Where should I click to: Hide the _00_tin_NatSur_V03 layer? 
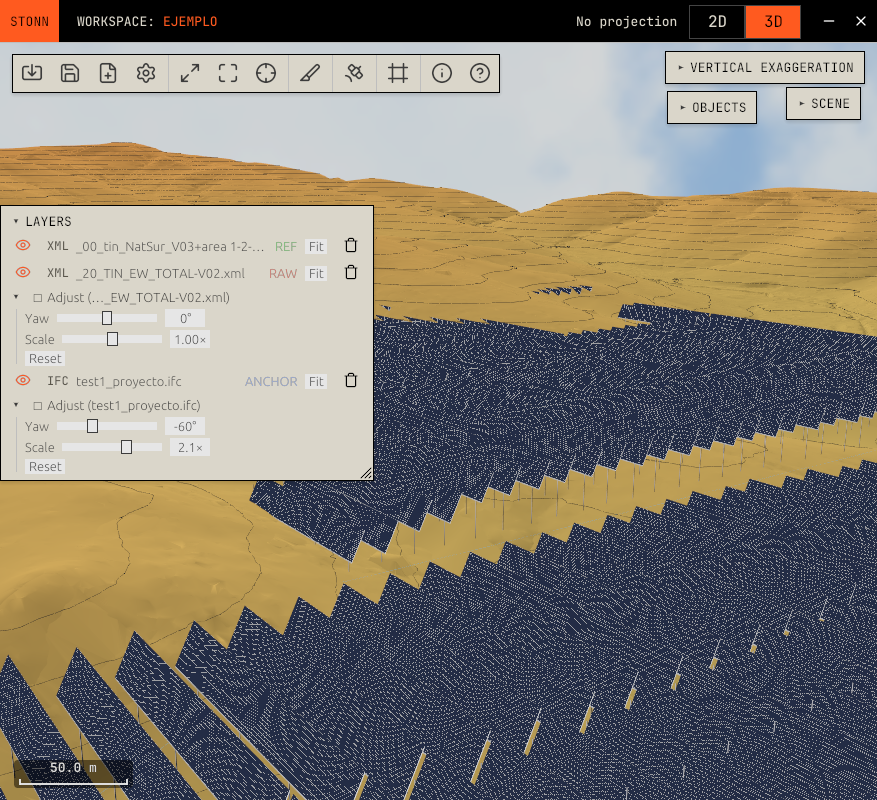coord(23,245)
